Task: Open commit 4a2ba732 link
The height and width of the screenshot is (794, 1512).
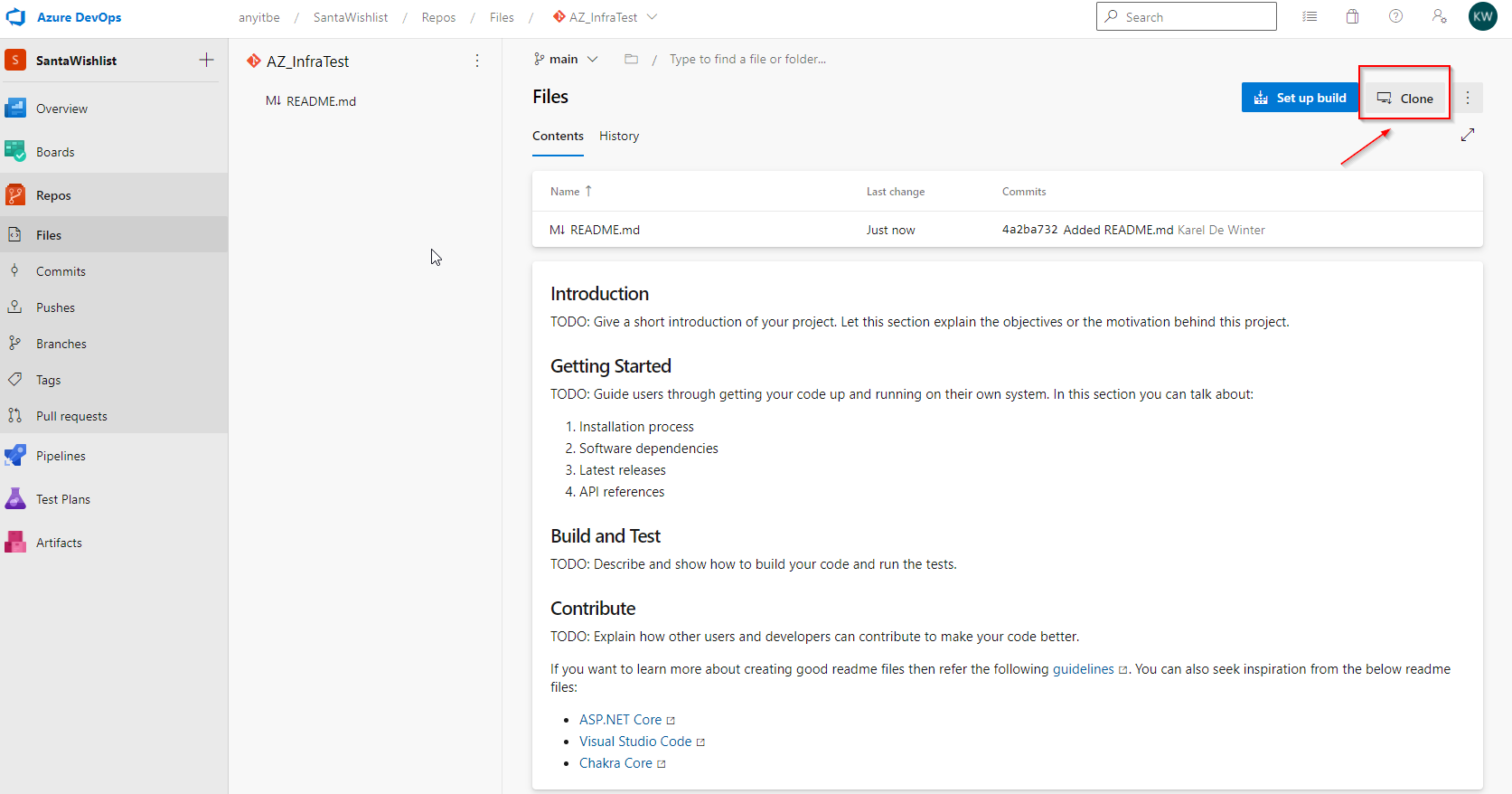Action: click(x=1029, y=230)
